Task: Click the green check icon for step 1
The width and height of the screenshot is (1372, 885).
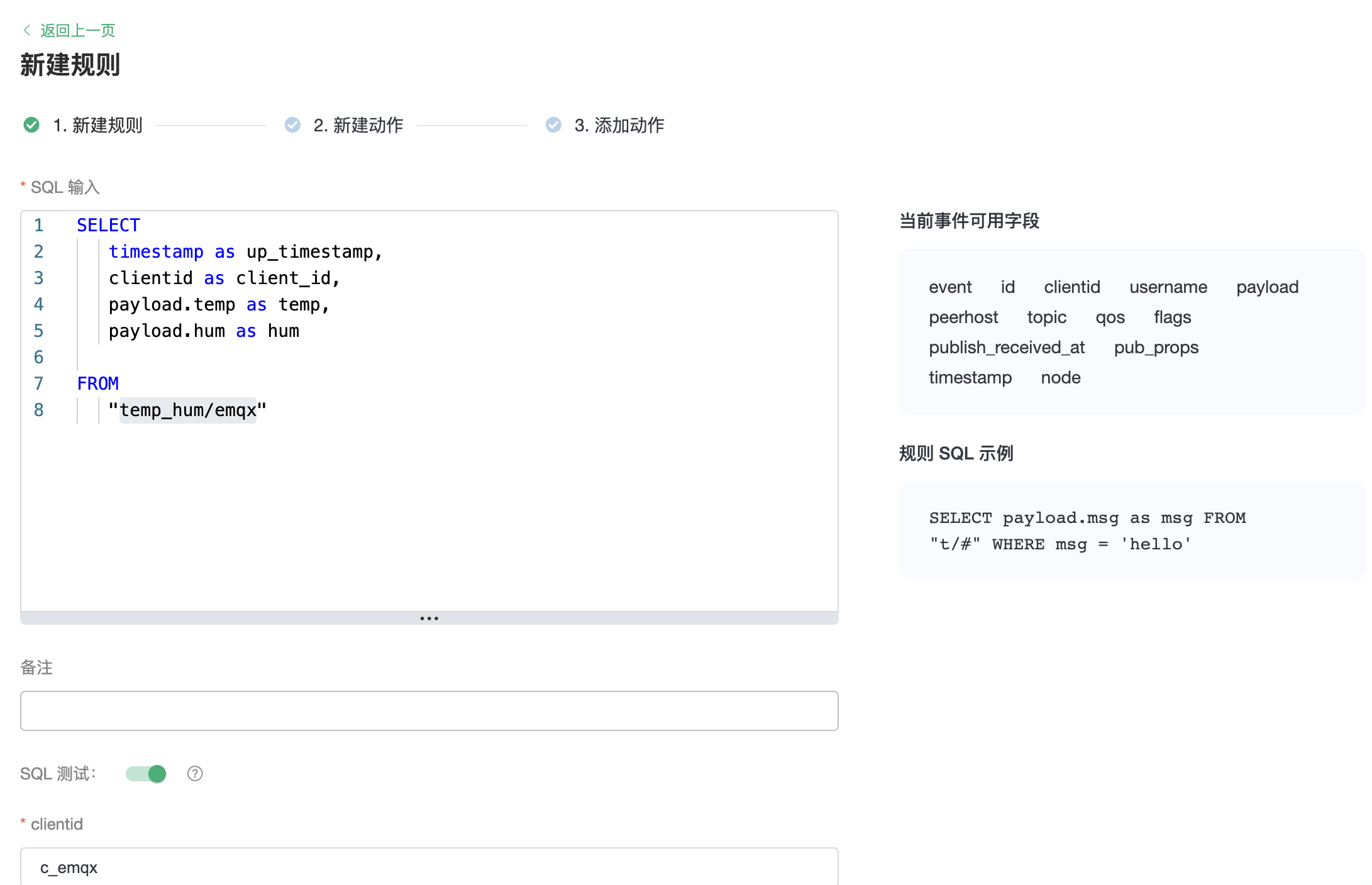Action: 31,125
